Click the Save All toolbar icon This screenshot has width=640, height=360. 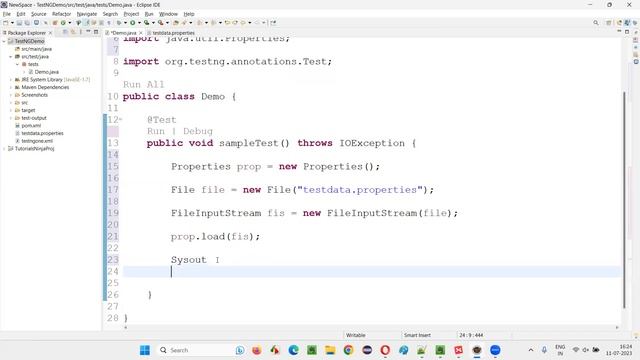(x=27, y=23)
